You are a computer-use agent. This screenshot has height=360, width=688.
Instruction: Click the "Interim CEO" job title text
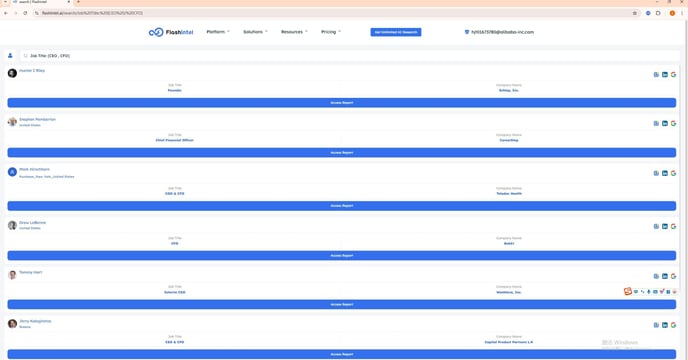coord(175,292)
